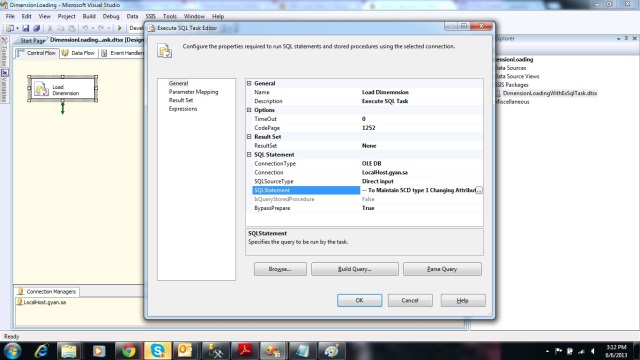Collapse the General property group
Viewport: 640px width, 360px height.
tap(249, 83)
